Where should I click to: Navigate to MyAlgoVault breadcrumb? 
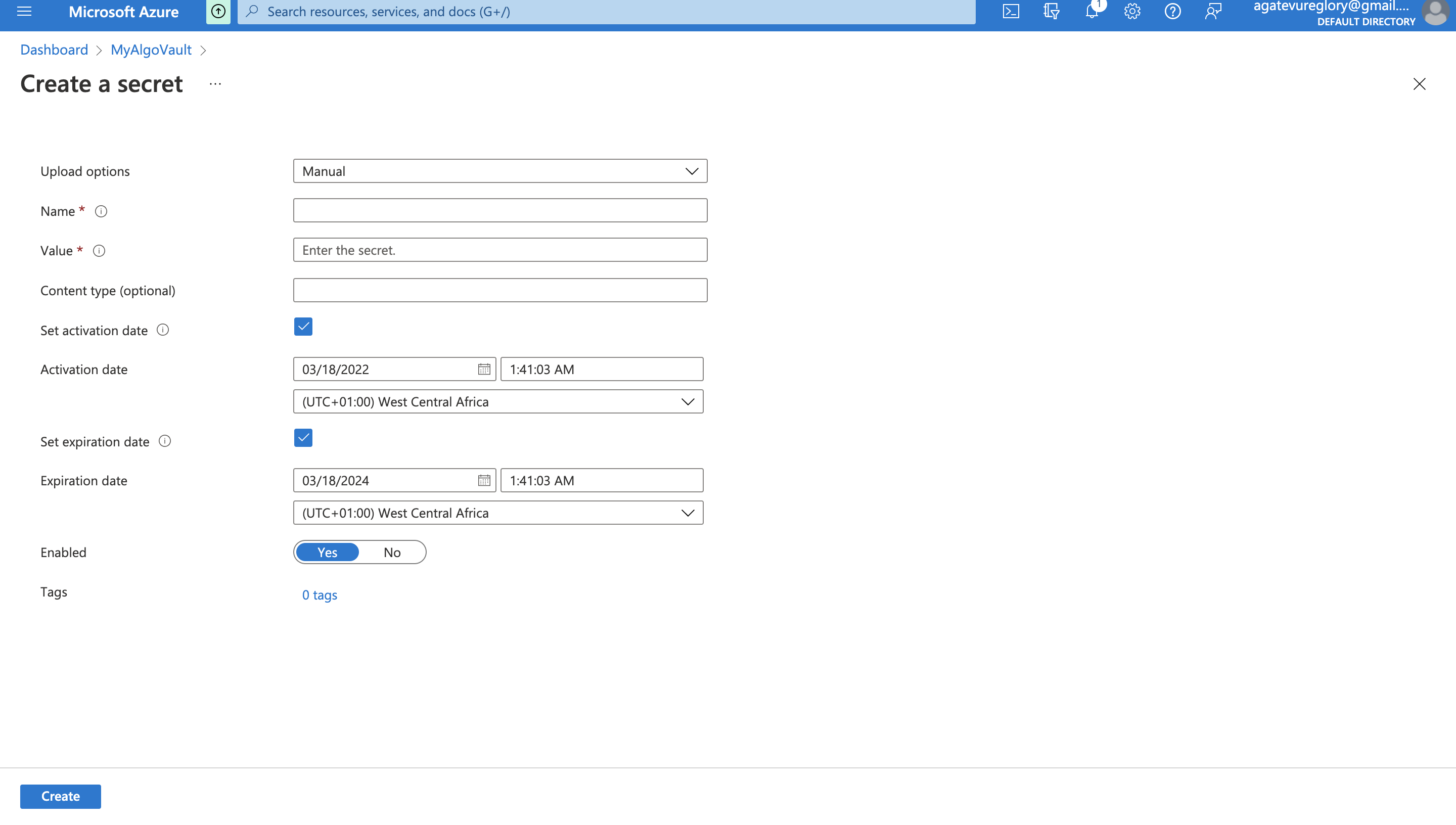151,50
